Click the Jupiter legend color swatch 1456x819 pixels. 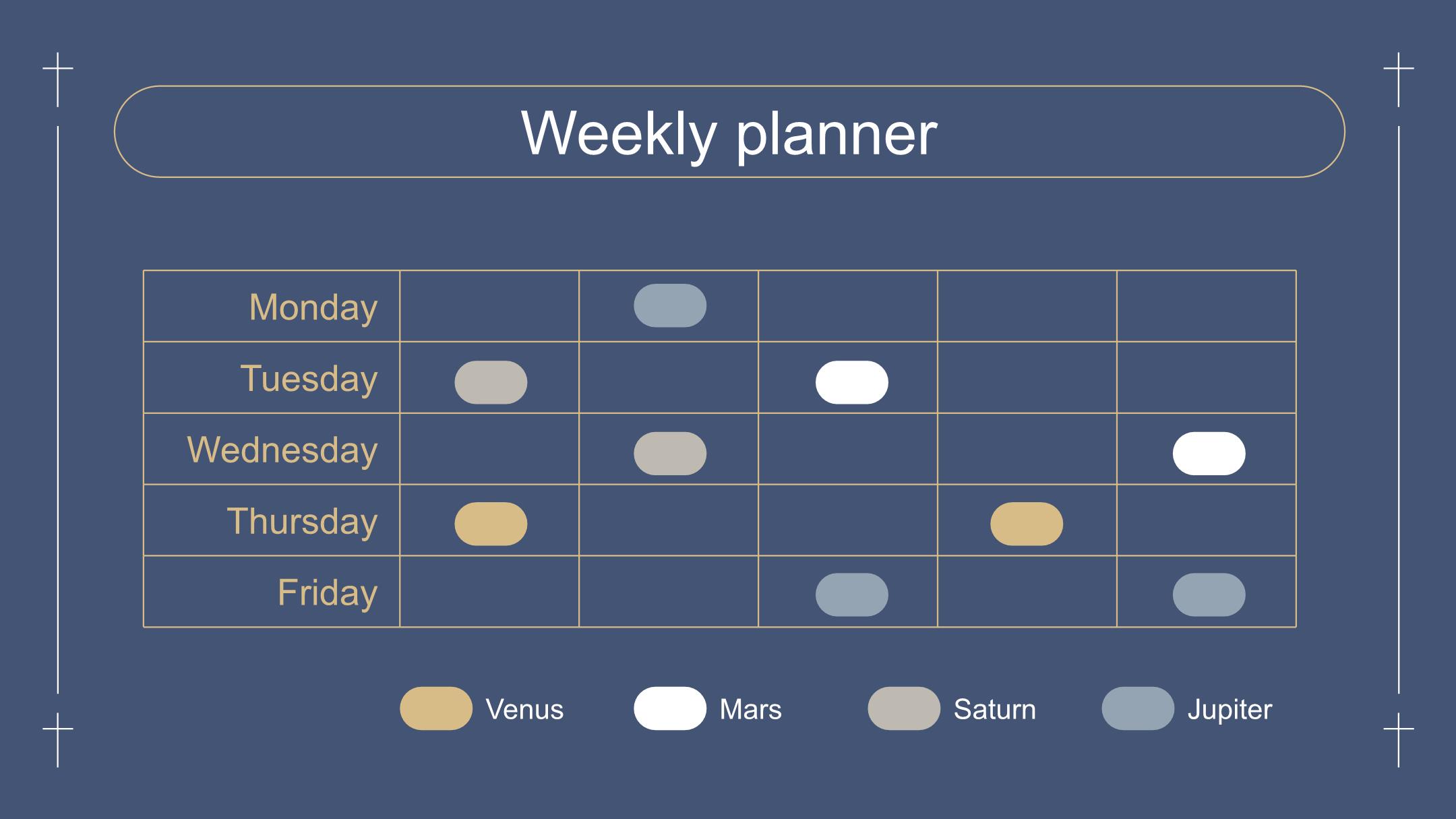tap(1138, 708)
